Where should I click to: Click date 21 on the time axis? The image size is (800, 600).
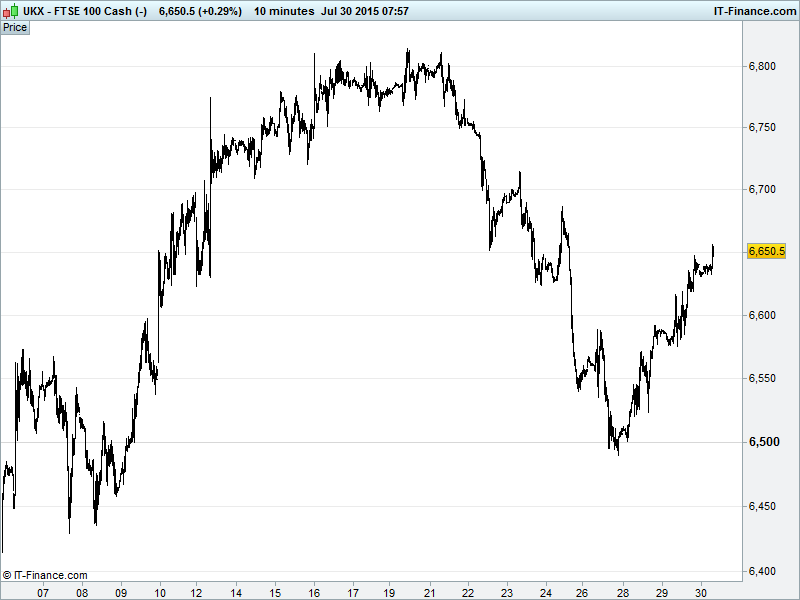(430, 592)
